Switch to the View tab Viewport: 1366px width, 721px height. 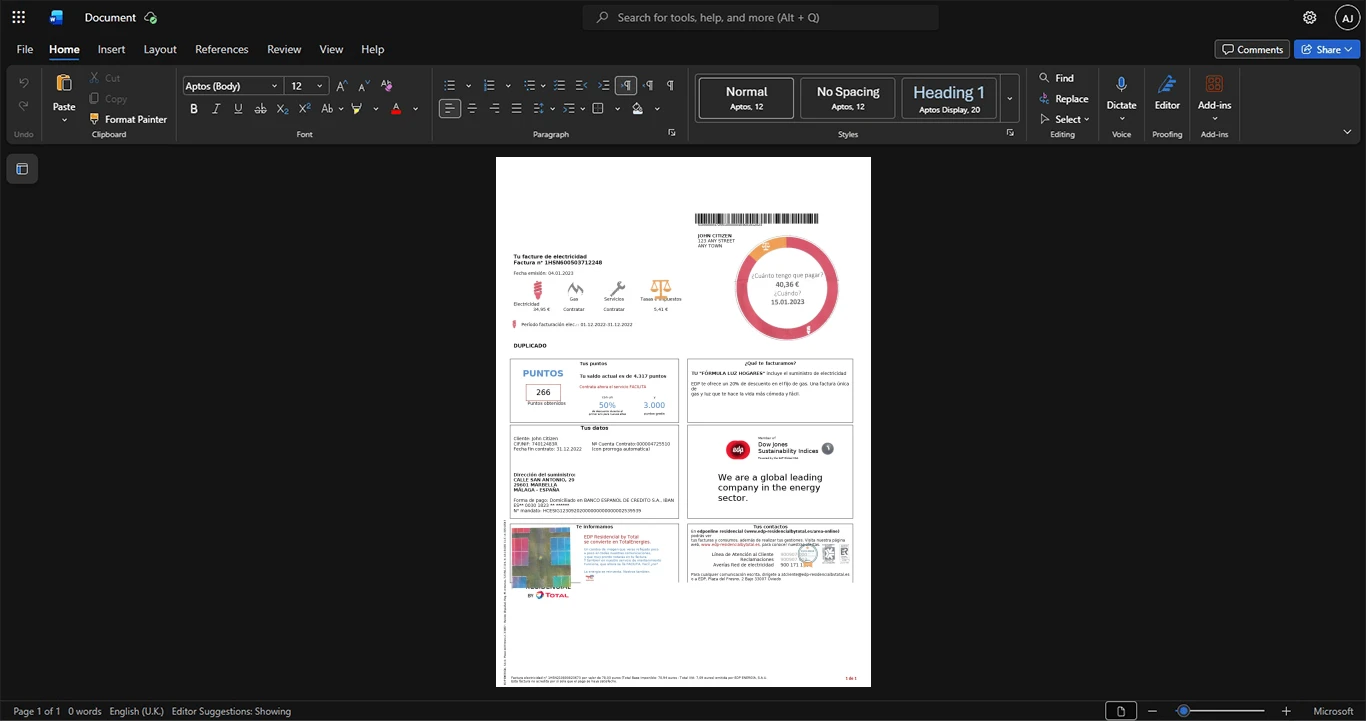point(331,49)
